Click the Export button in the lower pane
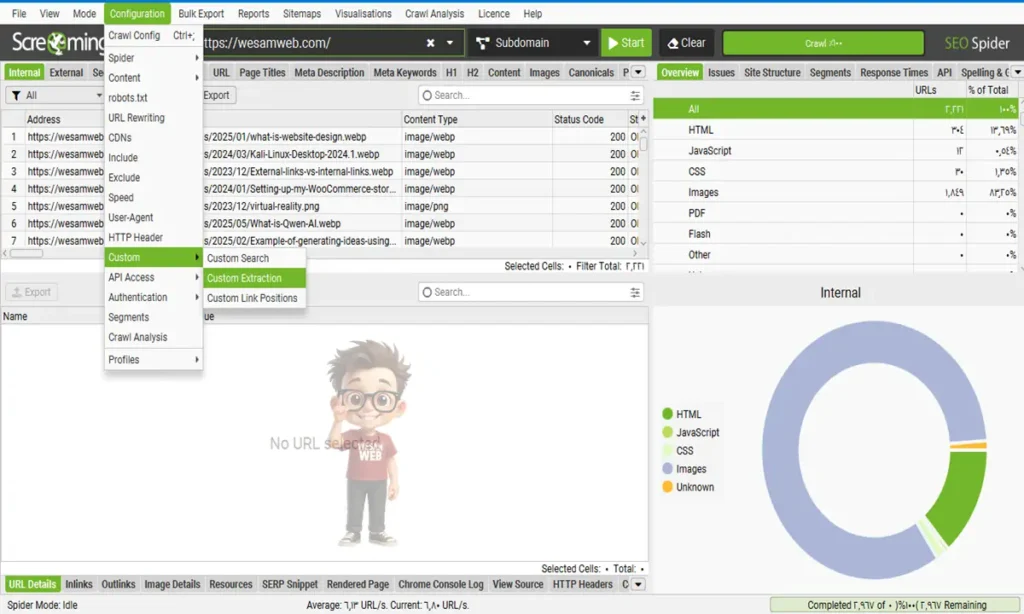1024x614 pixels. point(31,293)
